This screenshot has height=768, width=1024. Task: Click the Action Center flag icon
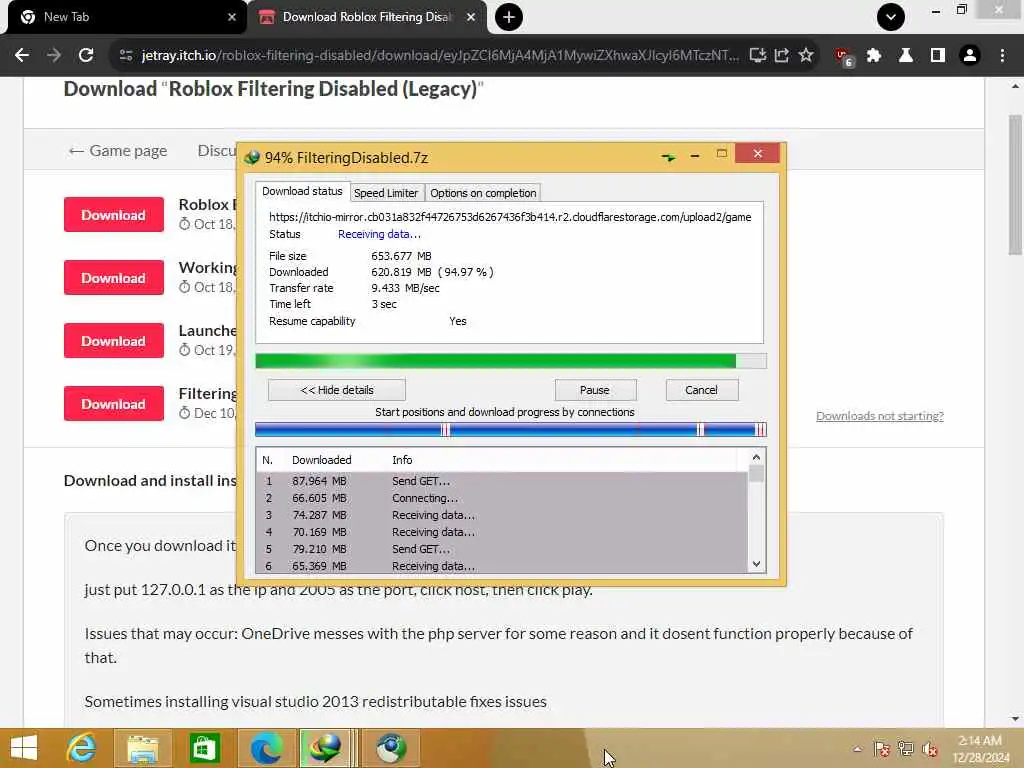882,749
